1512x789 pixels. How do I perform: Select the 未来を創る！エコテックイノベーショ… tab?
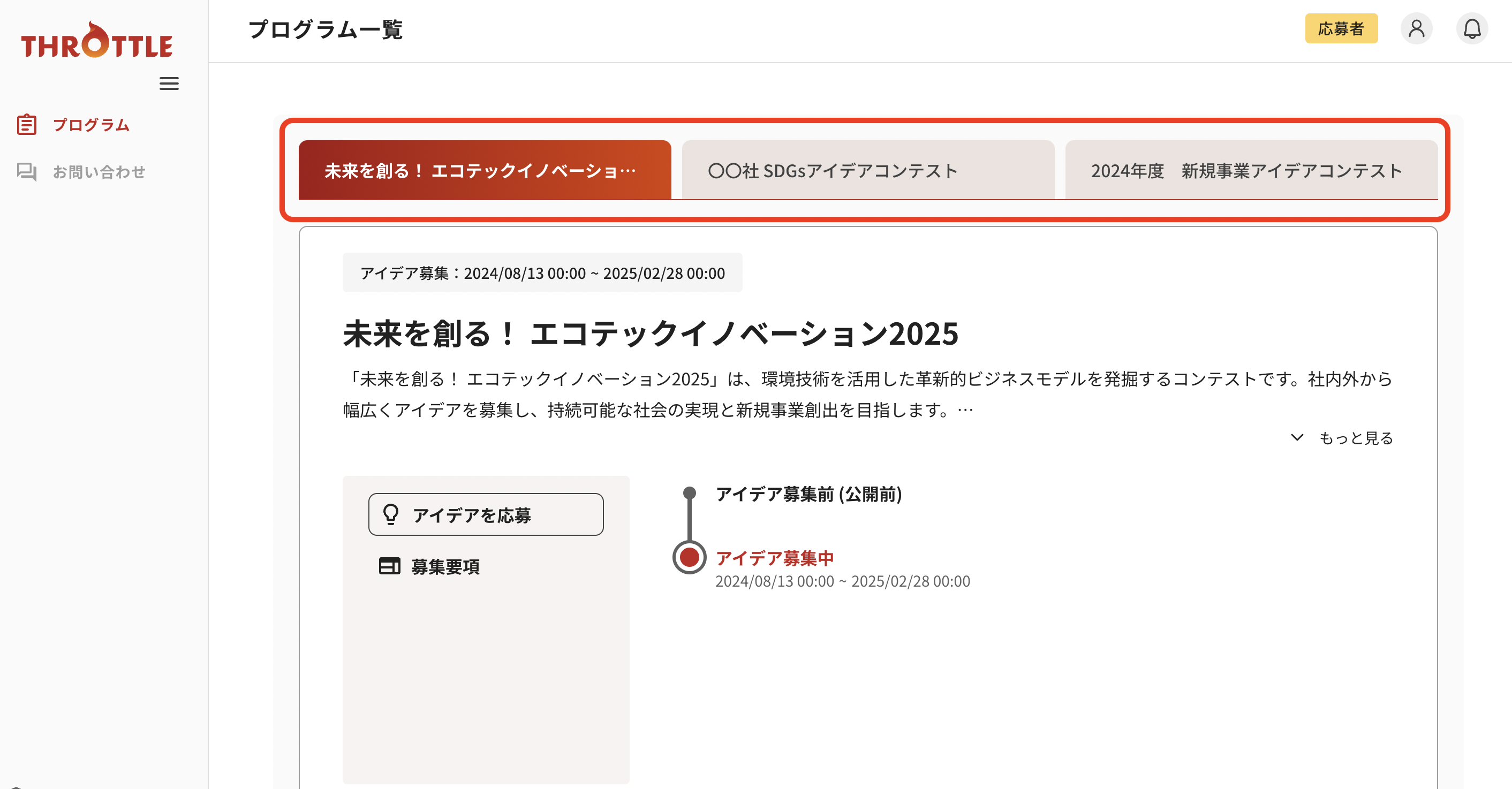pyautogui.click(x=485, y=170)
